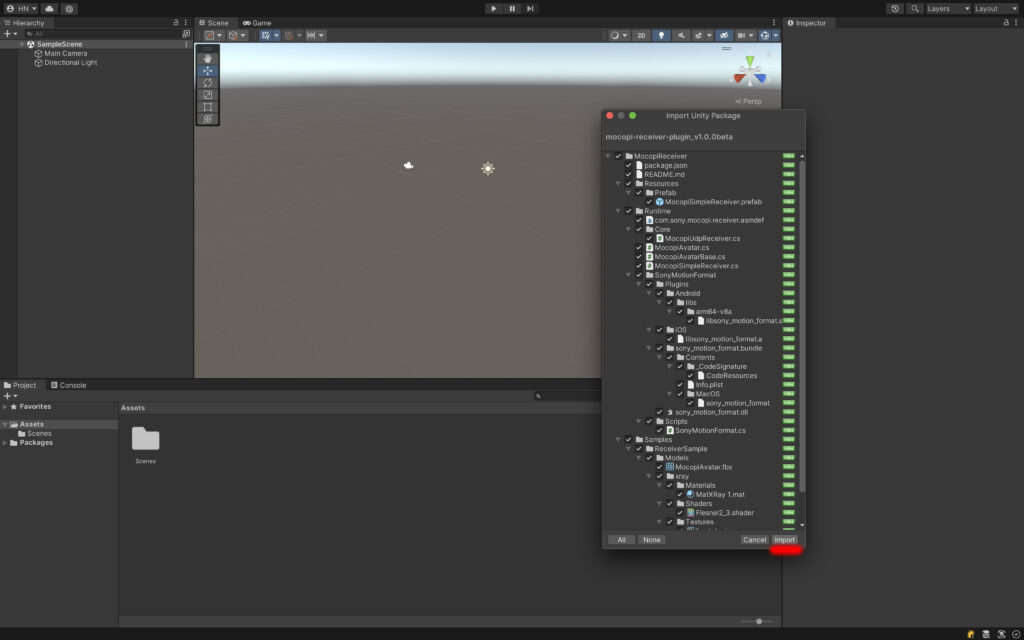1024x640 pixels.
Task: Select Main Camera in Hierarchy
Action: [x=65, y=54]
